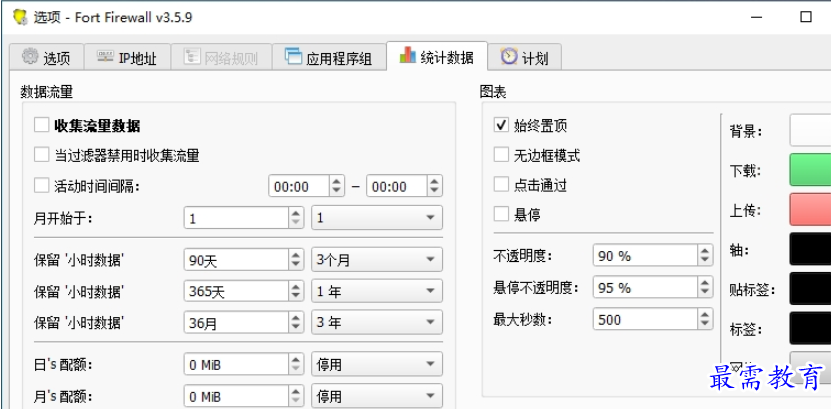
Task: Open the 3 年 retention dropdown
Action: point(376,323)
